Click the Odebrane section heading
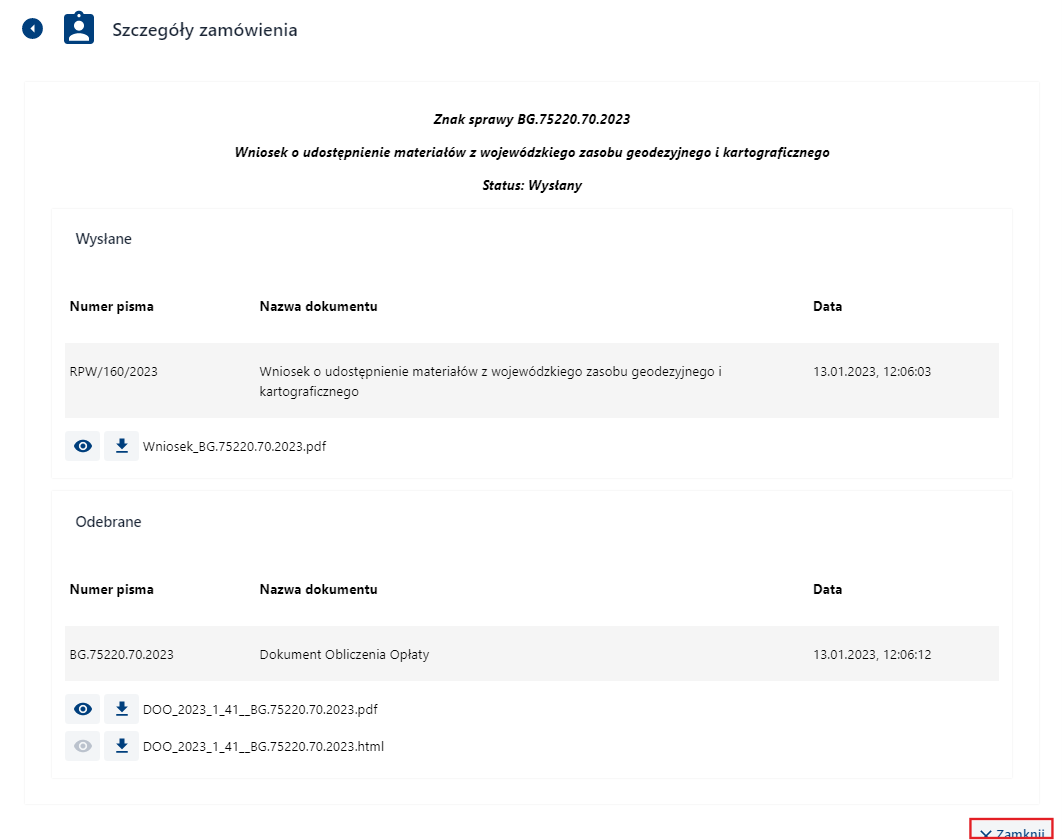The height and width of the screenshot is (840, 1062). pyautogui.click(x=108, y=522)
